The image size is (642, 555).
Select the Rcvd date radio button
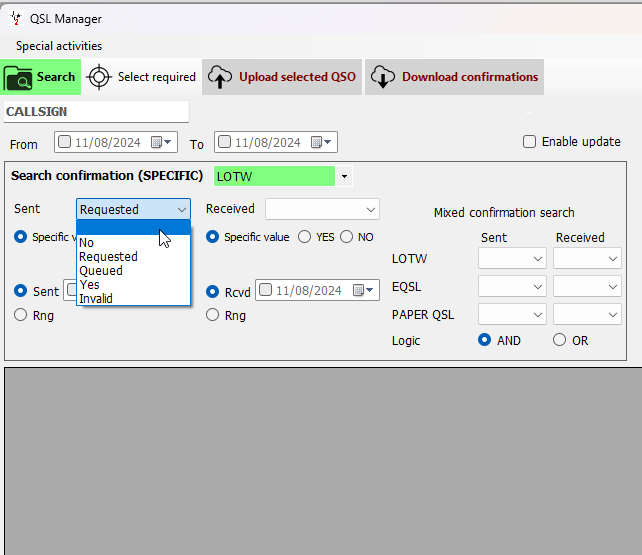click(212, 292)
